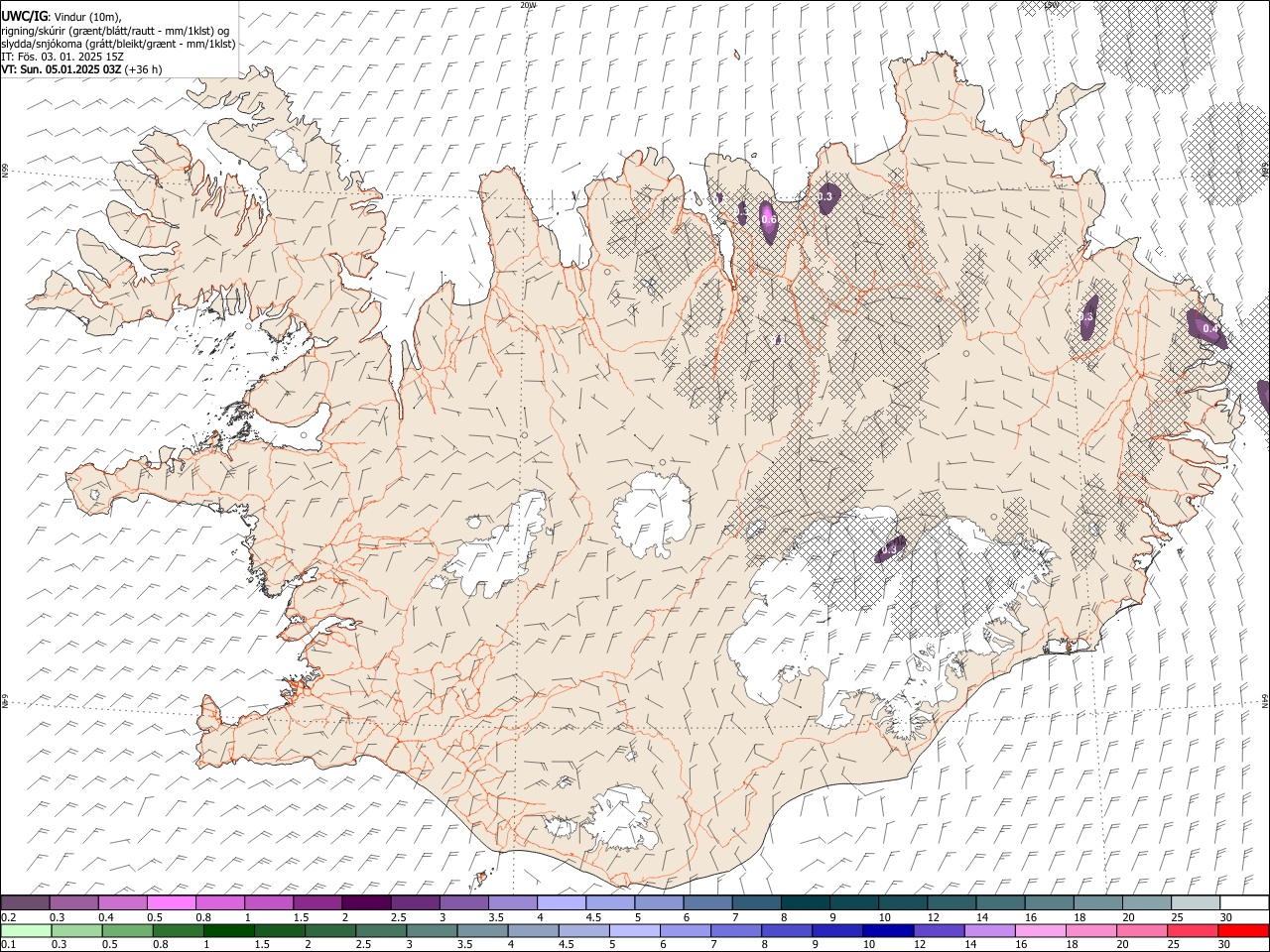This screenshot has width=1270, height=952.
Task: Click the '(+36 h)' forecast offset text
Action: [143, 69]
